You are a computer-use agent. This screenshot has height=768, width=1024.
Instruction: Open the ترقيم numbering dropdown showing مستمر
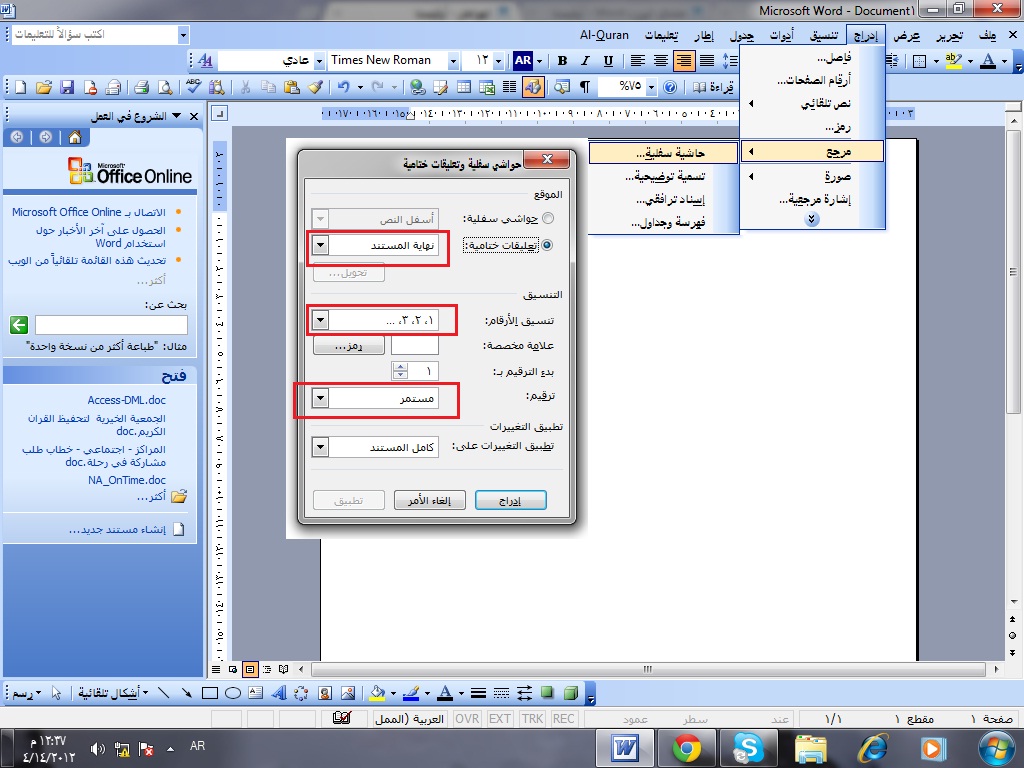(320, 398)
